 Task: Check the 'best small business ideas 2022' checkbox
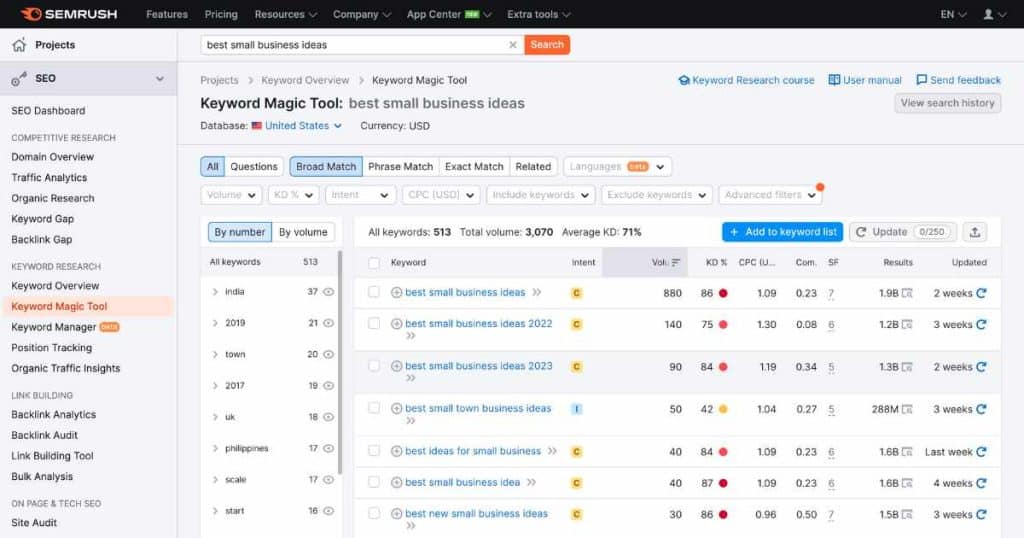(374, 323)
